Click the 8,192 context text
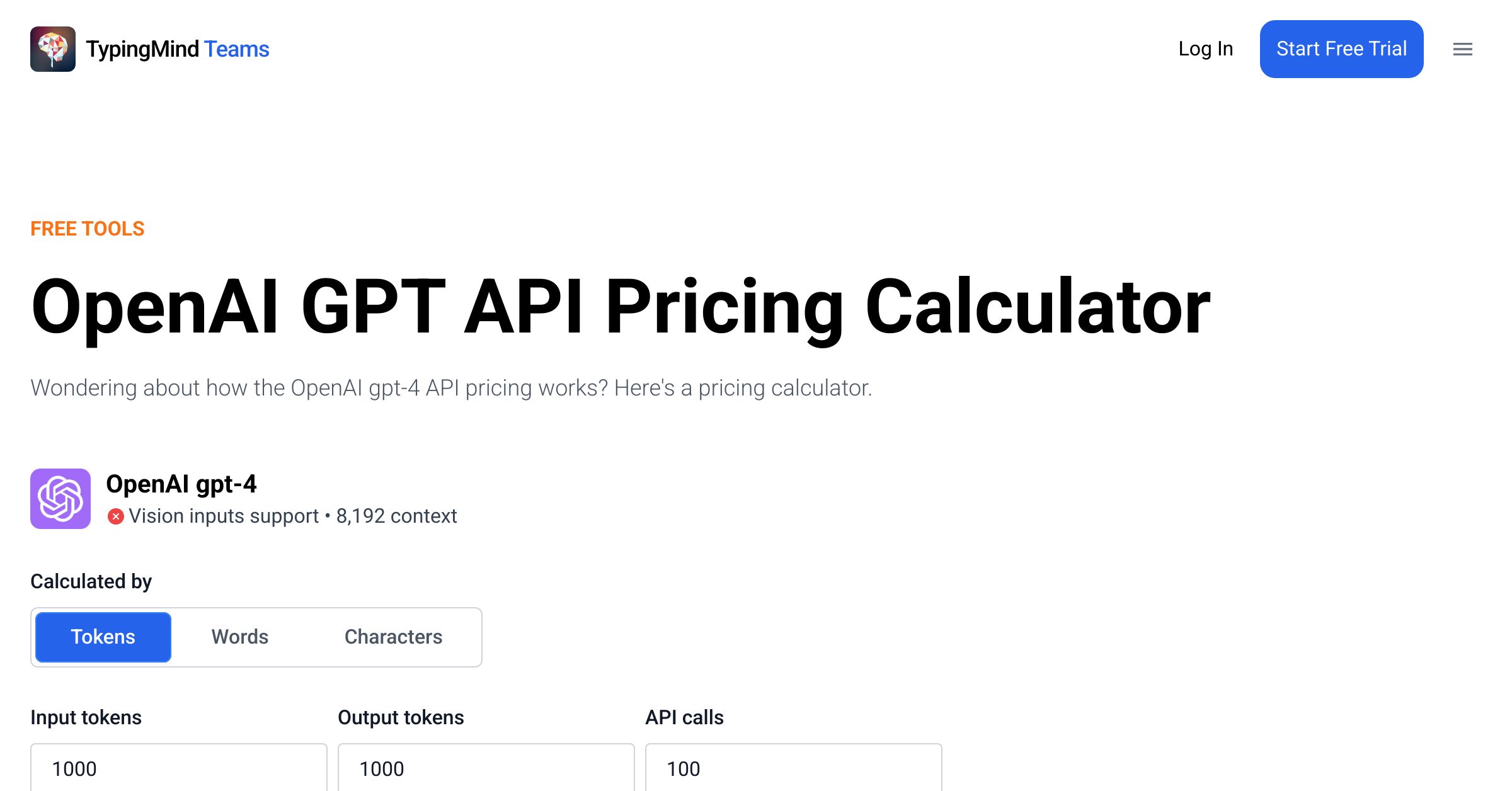The height and width of the screenshot is (791, 1512). [x=396, y=516]
